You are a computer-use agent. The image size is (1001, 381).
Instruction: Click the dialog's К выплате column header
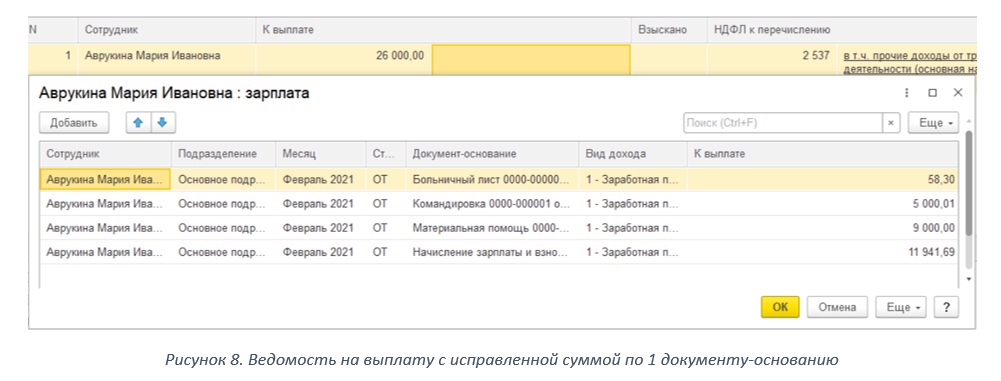coord(822,154)
